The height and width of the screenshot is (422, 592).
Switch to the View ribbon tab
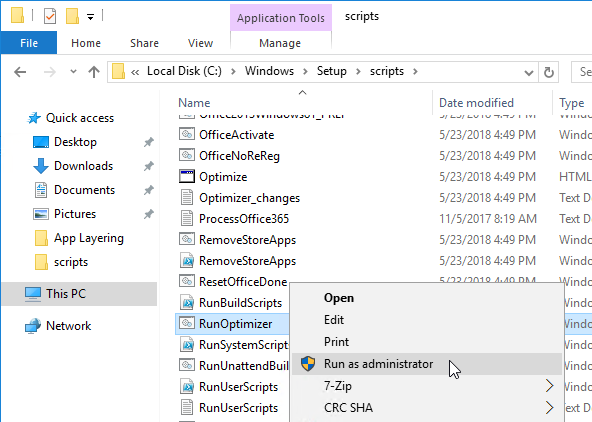click(x=200, y=43)
